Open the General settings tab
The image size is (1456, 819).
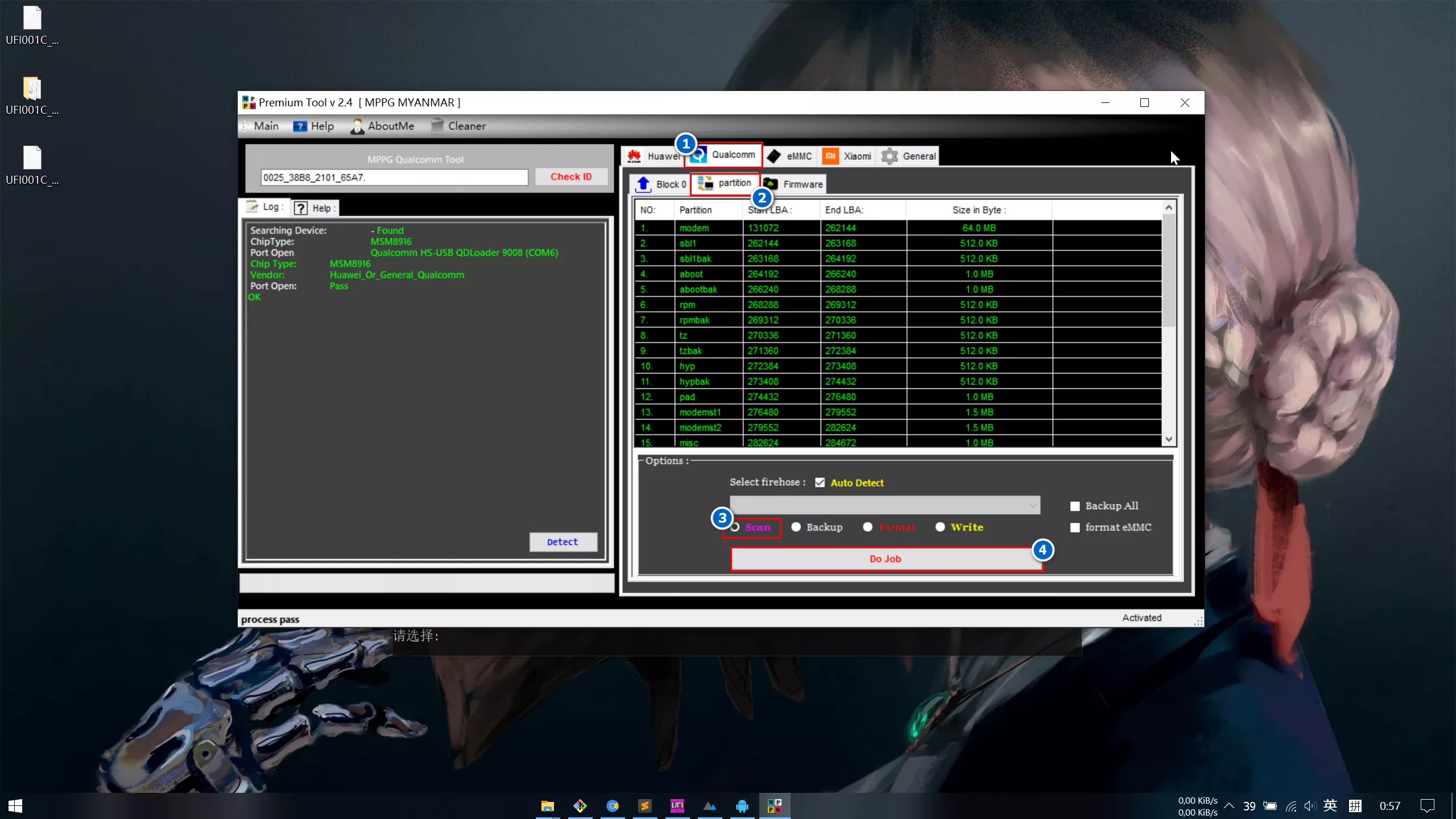point(908,156)
